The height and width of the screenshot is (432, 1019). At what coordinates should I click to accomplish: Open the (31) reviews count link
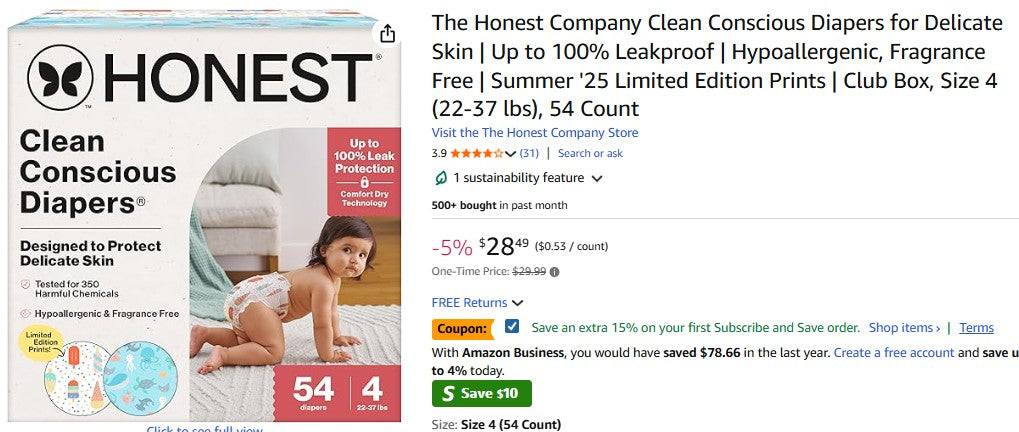[x=529, y=154]
